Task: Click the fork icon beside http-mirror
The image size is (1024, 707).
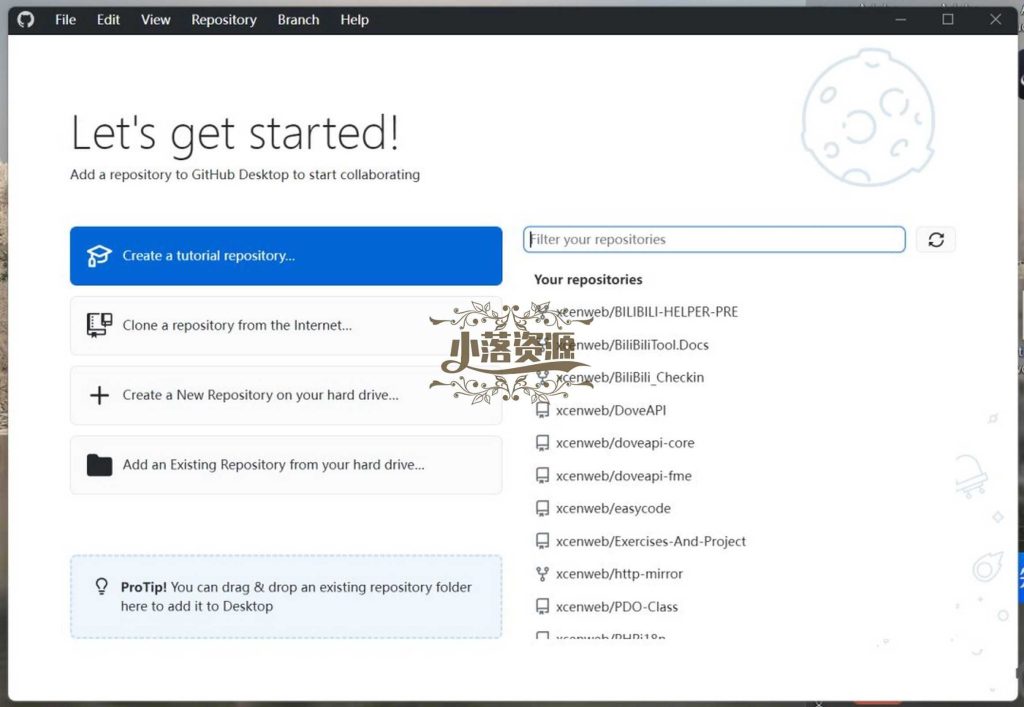Action: (542, 574)
